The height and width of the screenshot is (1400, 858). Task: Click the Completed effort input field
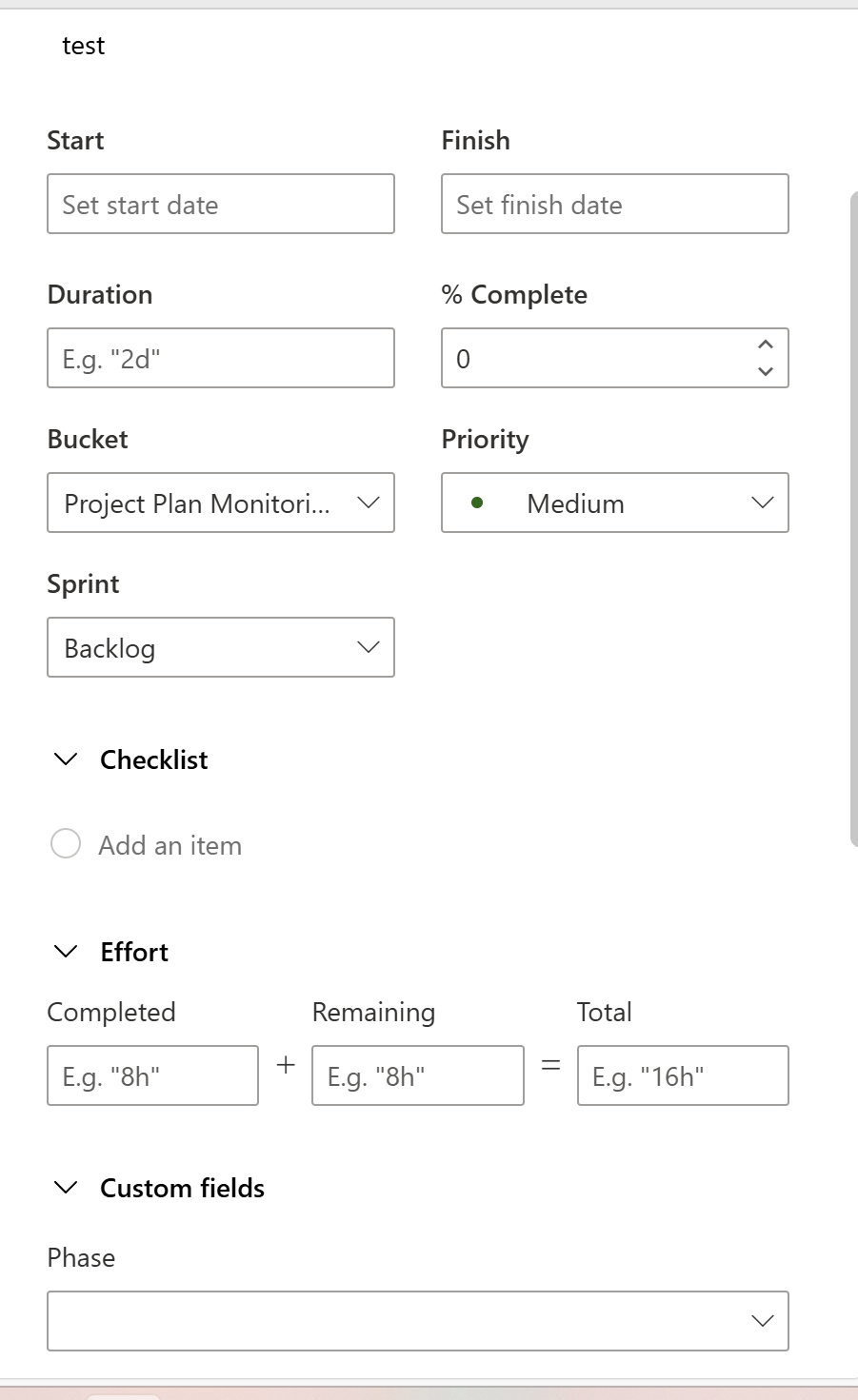click(152, 1075)
